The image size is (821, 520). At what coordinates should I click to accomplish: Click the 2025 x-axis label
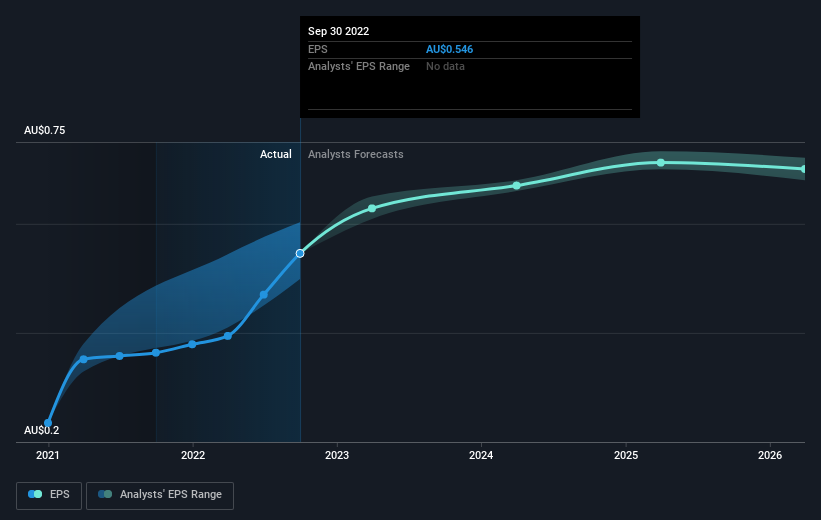coord(626,455)
